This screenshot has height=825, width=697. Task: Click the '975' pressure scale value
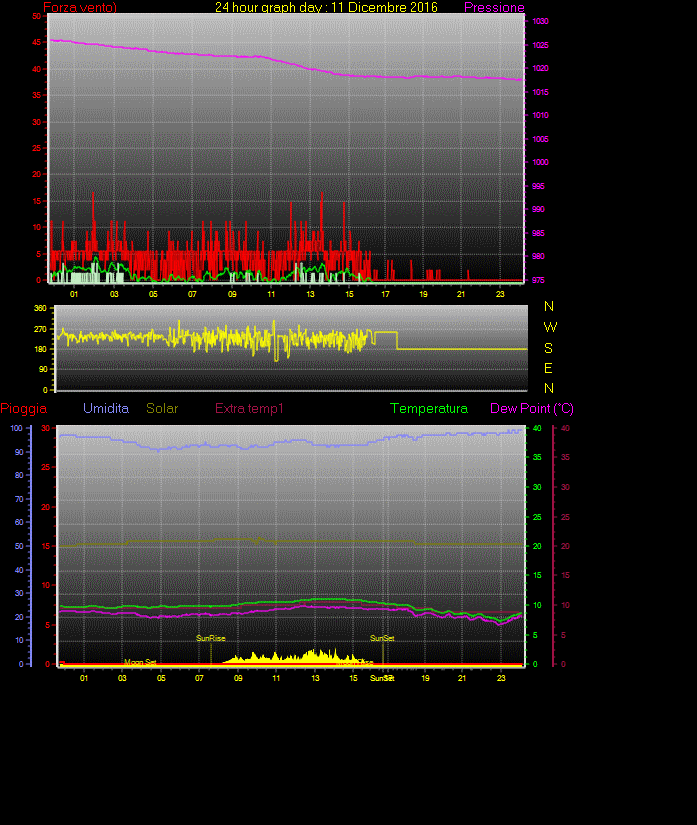click(x=538, y=280)
